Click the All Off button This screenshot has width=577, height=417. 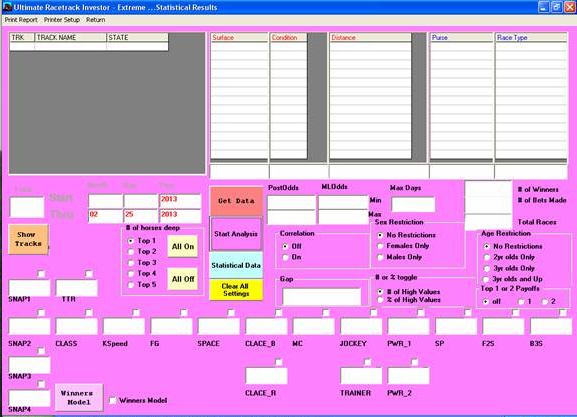[183, 279]
